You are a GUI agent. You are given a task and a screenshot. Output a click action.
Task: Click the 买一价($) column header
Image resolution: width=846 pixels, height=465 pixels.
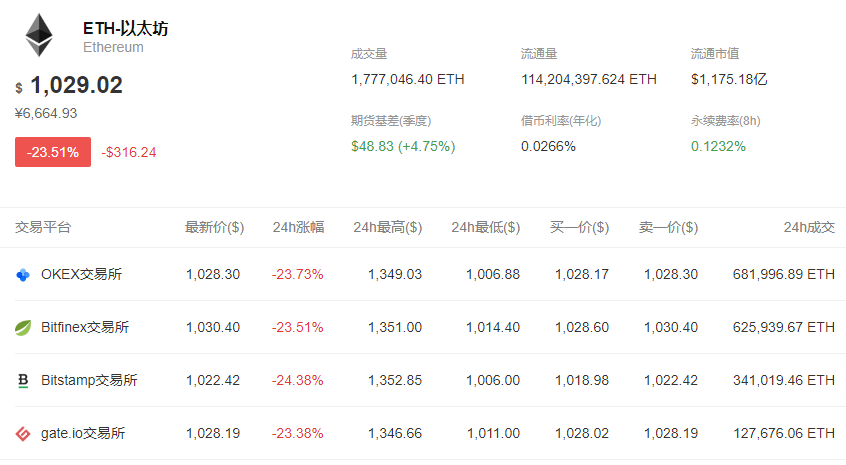(x=579, y=227)
